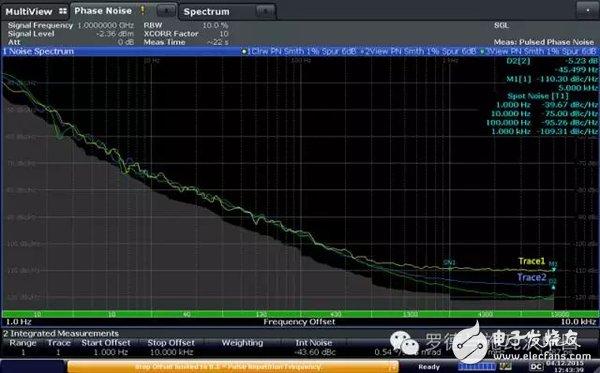Expand the Spectrum tab arrow button
The width and height of the screenshot is (600, 373).
265,11
